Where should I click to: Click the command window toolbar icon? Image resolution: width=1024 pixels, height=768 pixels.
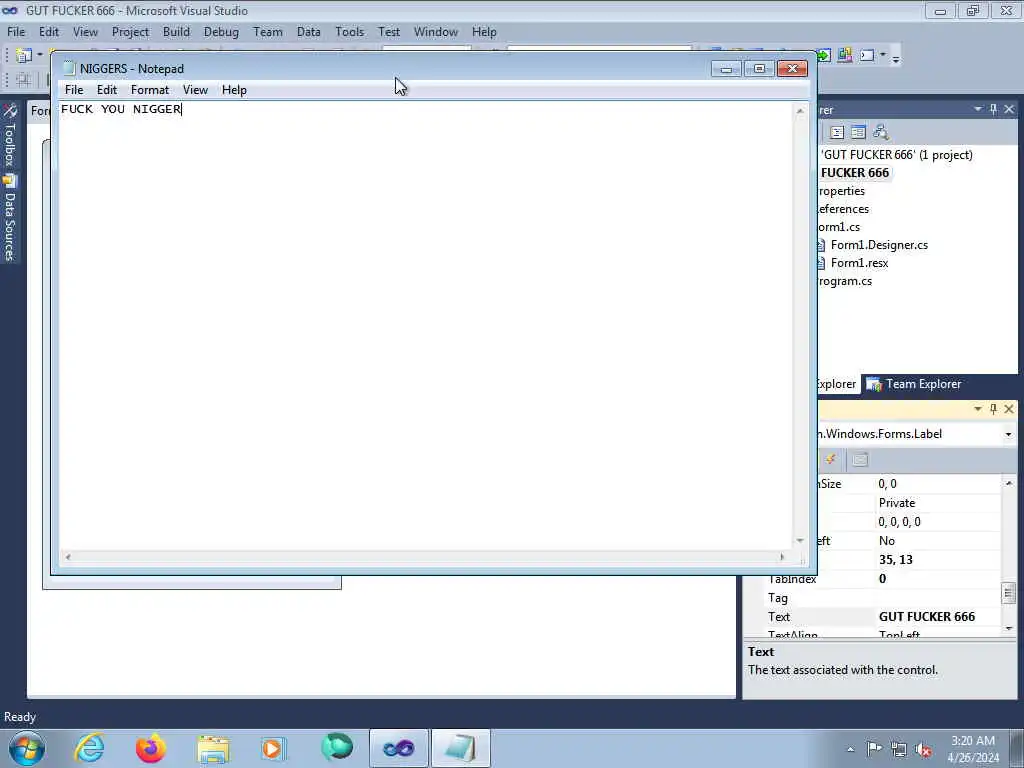(867, 56)
